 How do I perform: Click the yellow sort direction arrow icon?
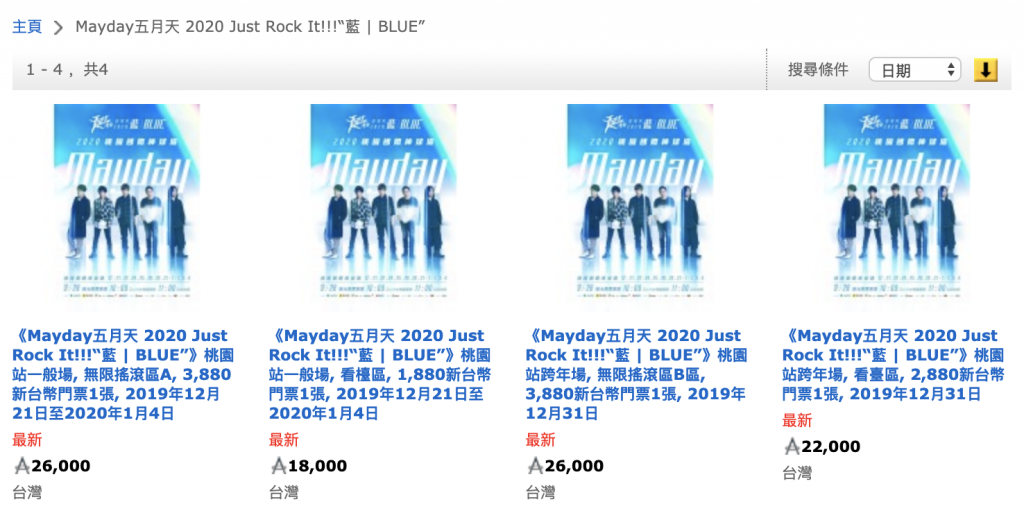(986, 70)
